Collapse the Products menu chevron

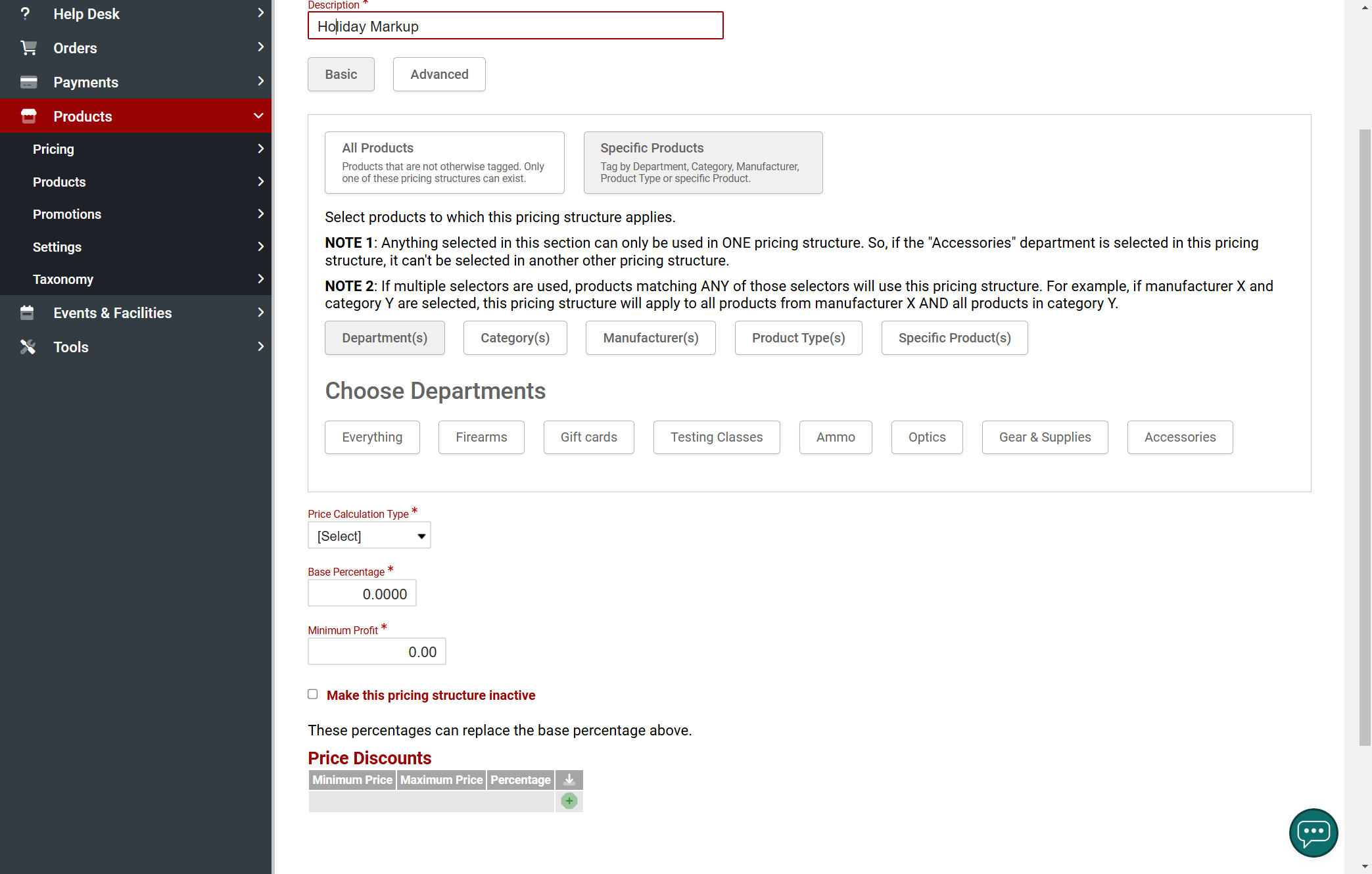tap(258, 116)
